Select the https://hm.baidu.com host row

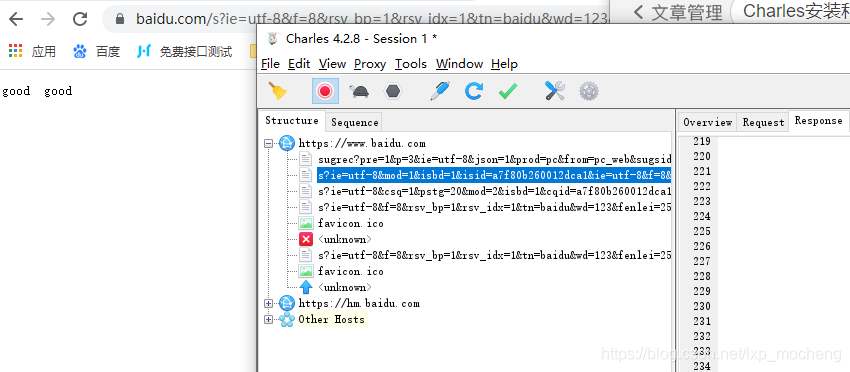click(359, 304)
